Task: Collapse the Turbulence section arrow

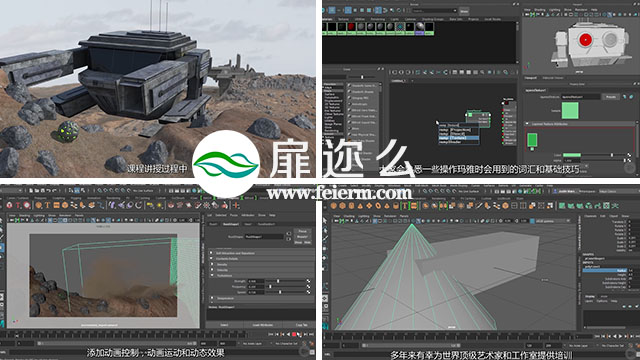Action: point(212,276)
